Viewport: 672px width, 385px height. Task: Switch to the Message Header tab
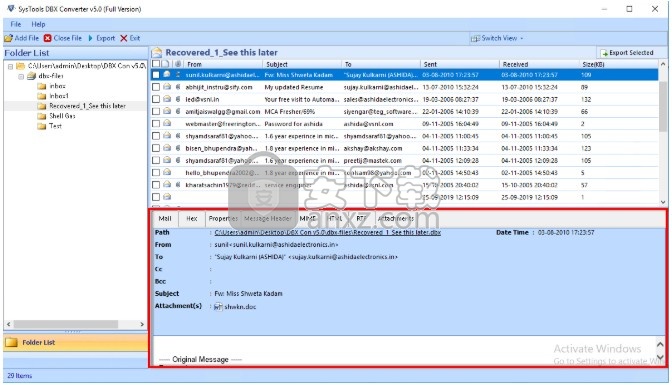268,219
